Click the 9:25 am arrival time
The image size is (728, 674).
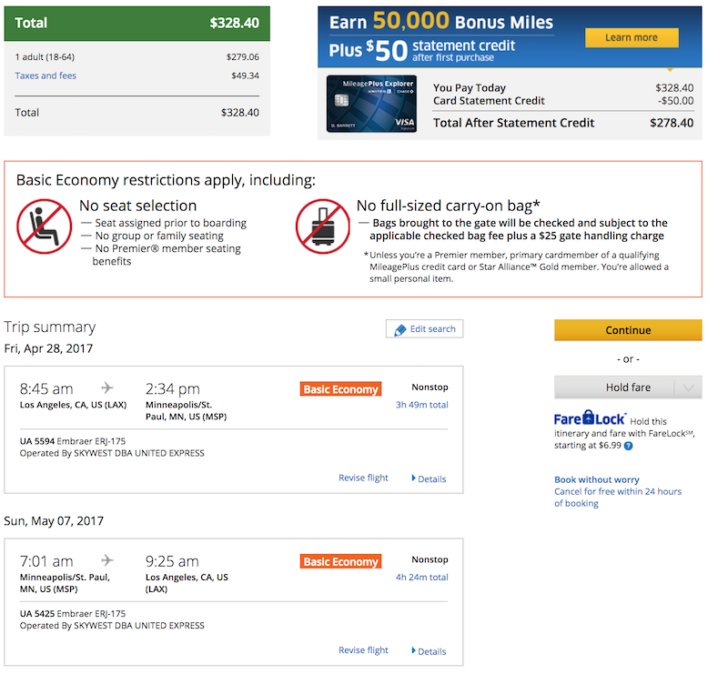click(x=172, y=561)
